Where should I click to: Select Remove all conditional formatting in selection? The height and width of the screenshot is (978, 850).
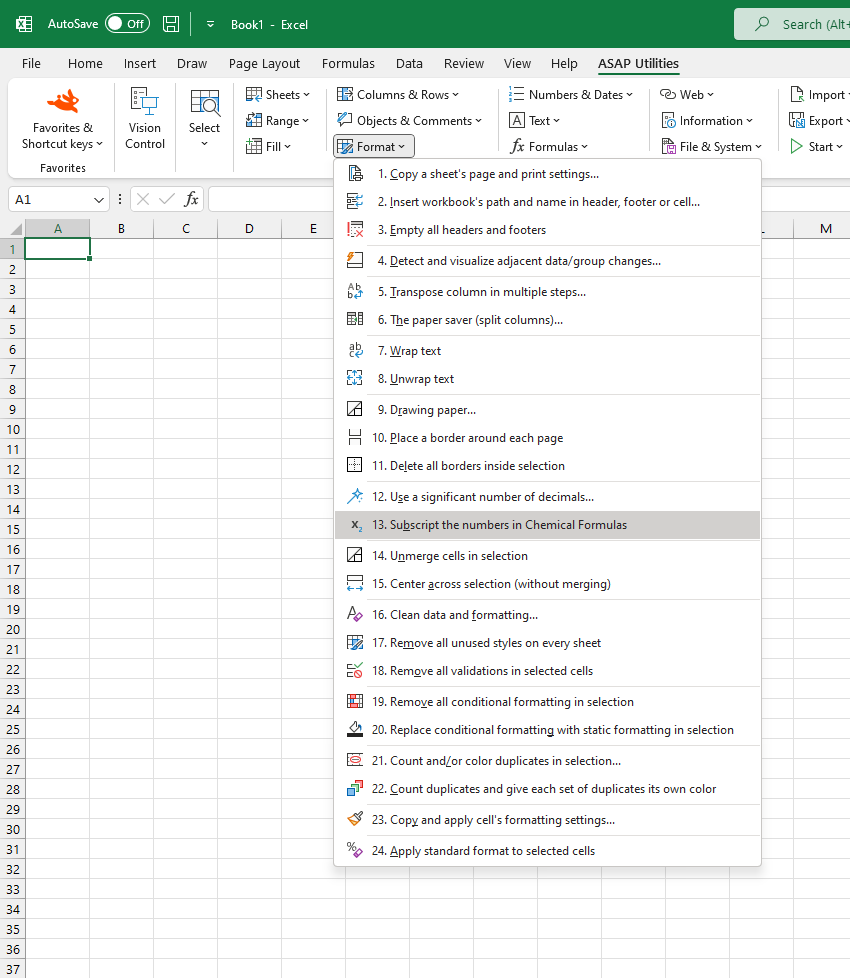point(548,702)
